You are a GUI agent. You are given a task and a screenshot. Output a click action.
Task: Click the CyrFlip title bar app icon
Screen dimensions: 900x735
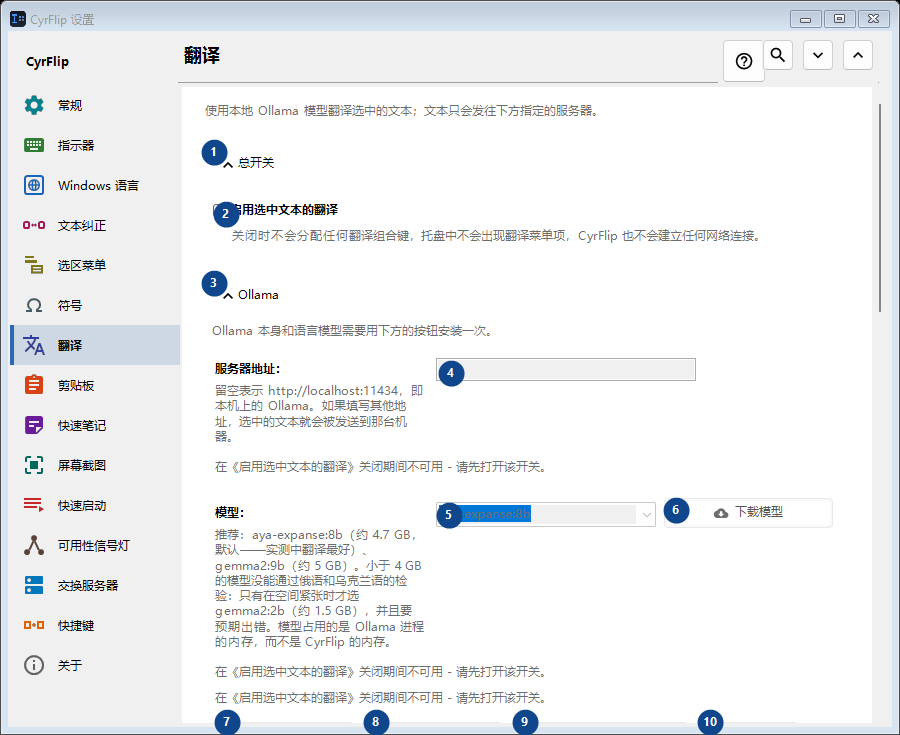tap(18, 19)
